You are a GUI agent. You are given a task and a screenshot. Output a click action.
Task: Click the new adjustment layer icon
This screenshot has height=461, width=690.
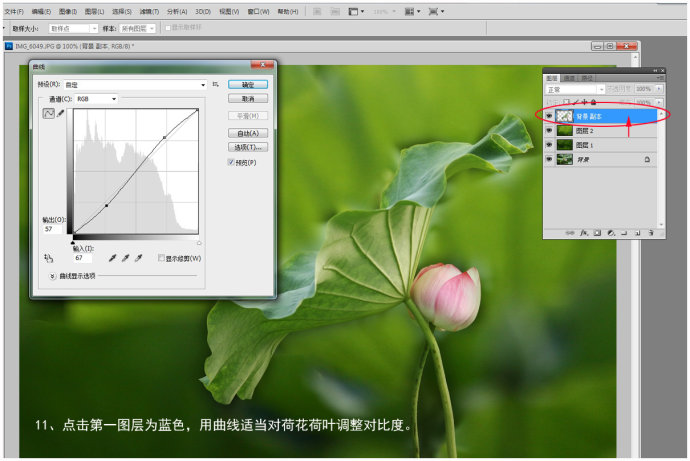[609, 233]
